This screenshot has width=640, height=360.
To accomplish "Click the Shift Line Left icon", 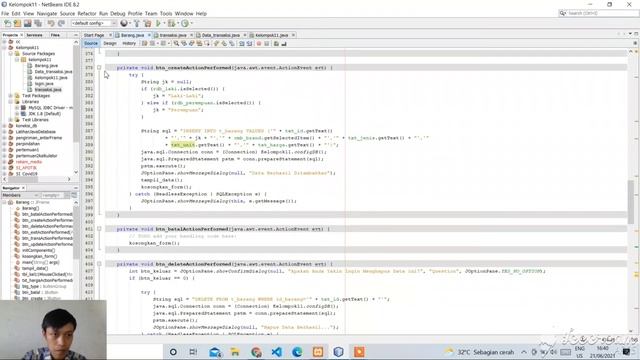I will coord(242,43).
